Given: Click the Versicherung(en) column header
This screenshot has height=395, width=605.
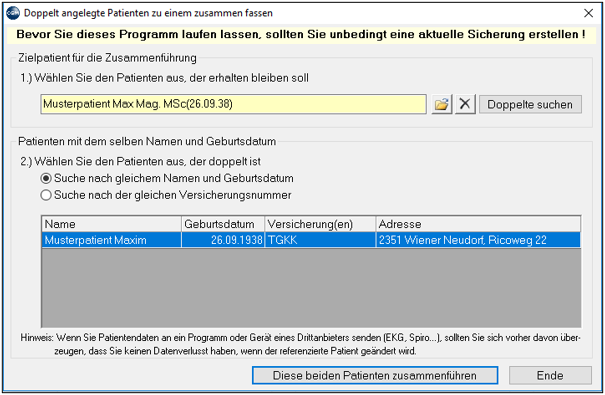Looking at the screenshot, I should [x=320, y=224].
